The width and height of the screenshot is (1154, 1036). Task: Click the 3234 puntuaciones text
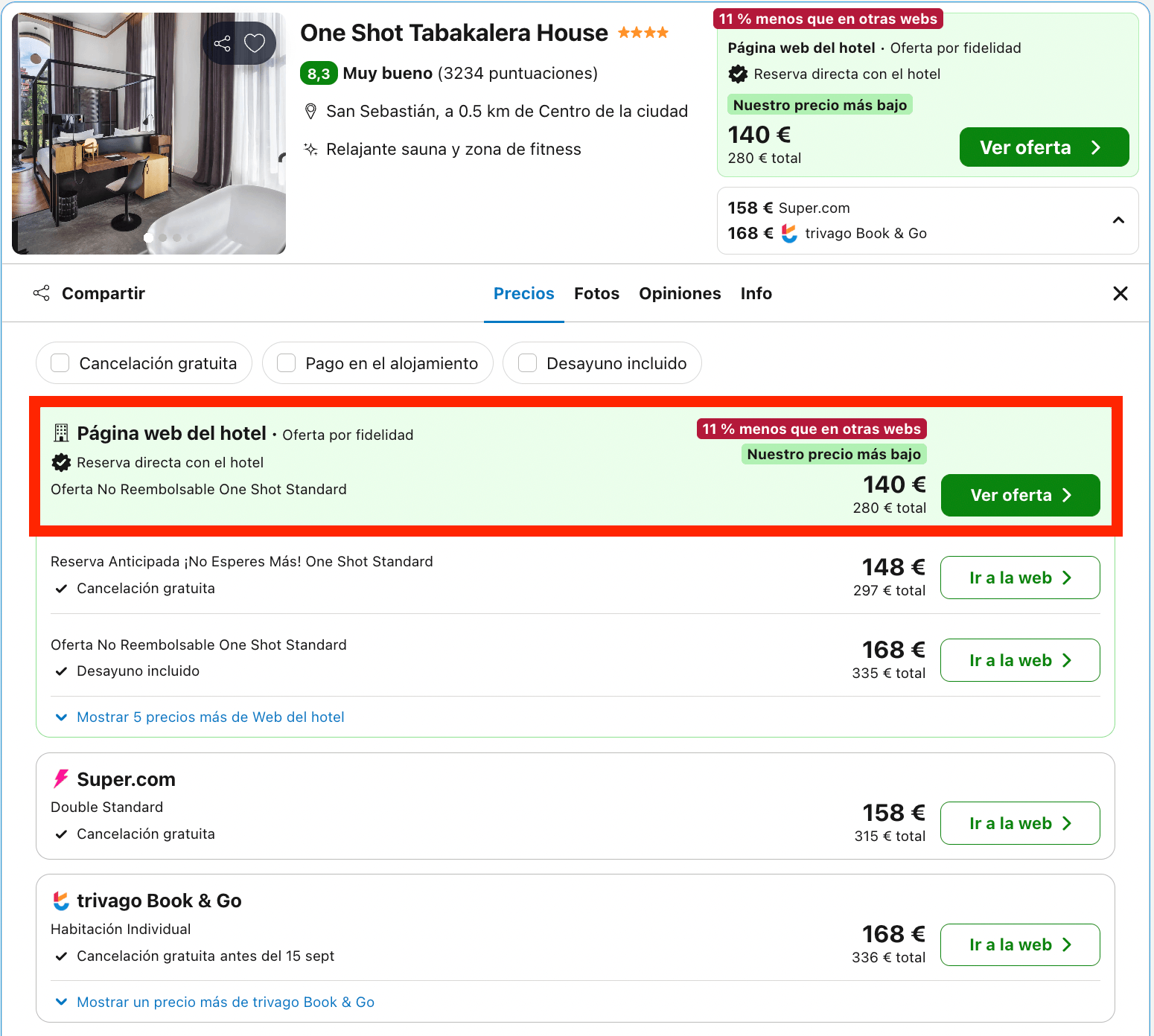(x=517, y=73)
